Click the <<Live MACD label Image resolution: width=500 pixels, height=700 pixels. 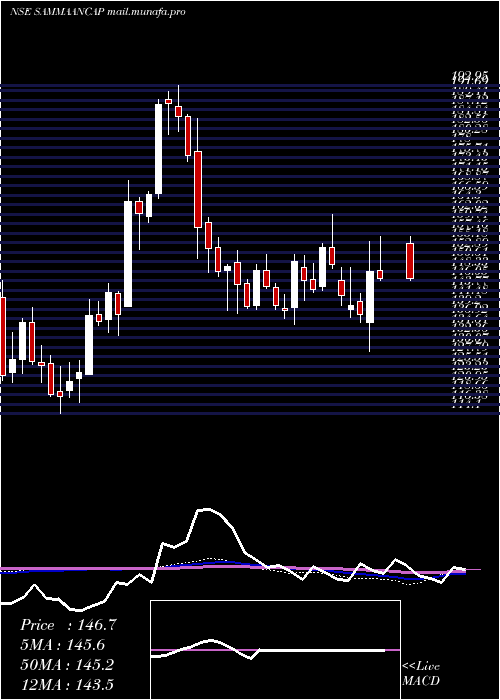(421, 674)
